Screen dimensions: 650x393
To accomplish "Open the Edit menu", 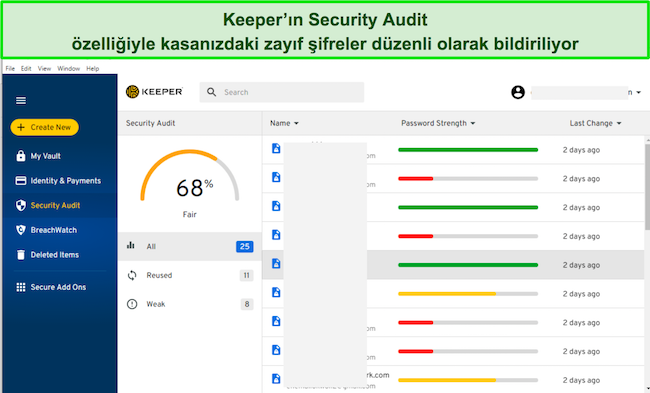I will click(26, 68).
